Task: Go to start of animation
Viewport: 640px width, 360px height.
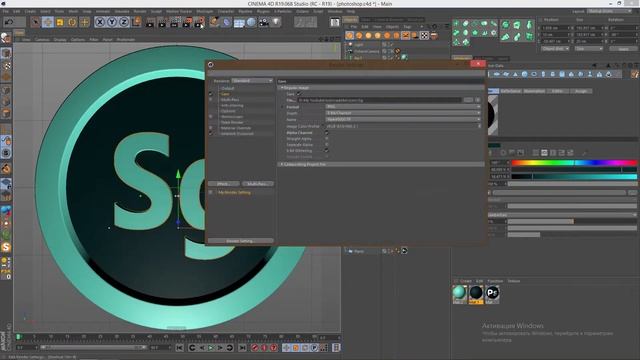Action: coord(179,348)
